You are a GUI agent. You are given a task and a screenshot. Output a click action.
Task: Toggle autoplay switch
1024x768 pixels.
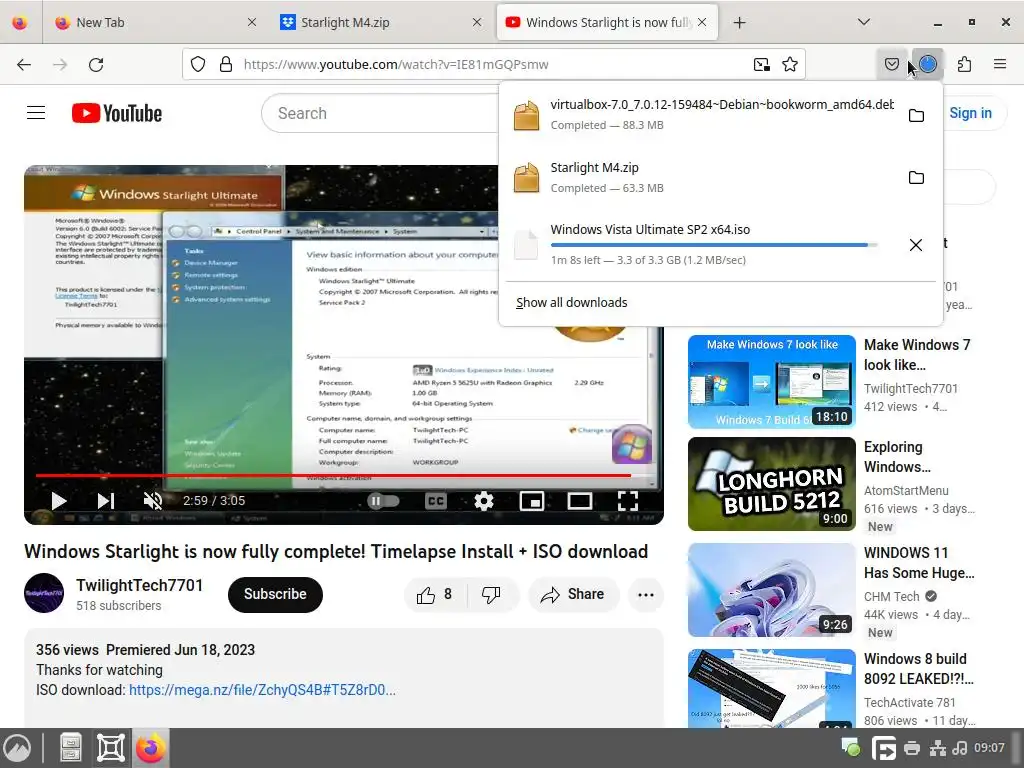coord(383,501)
